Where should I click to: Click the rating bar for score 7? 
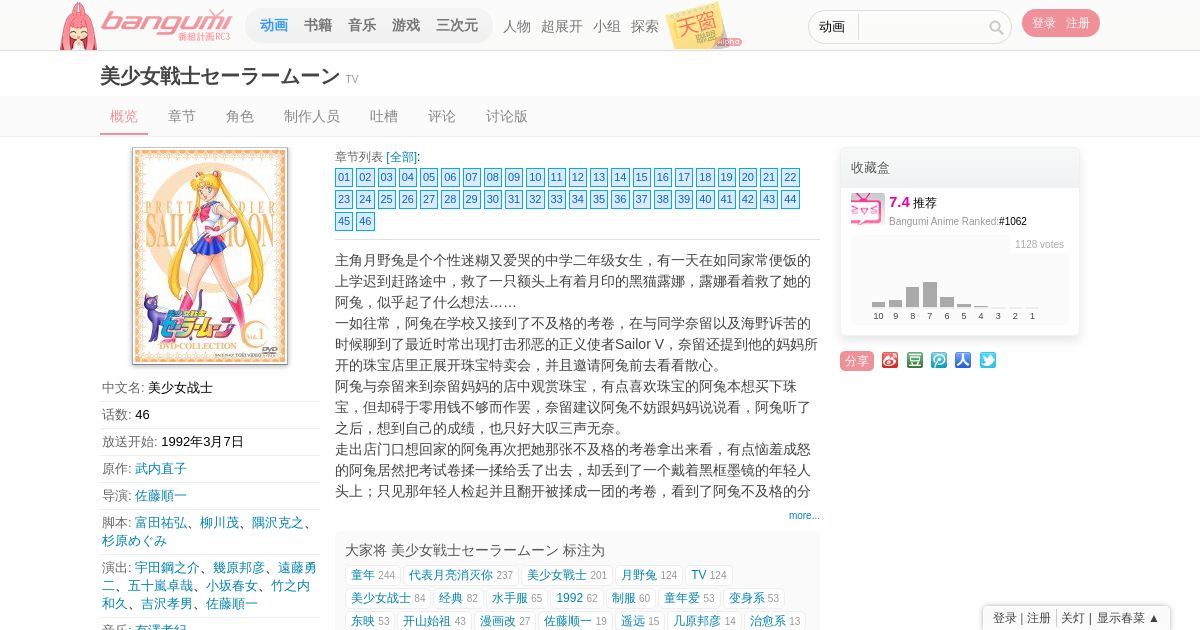point(930,295)
